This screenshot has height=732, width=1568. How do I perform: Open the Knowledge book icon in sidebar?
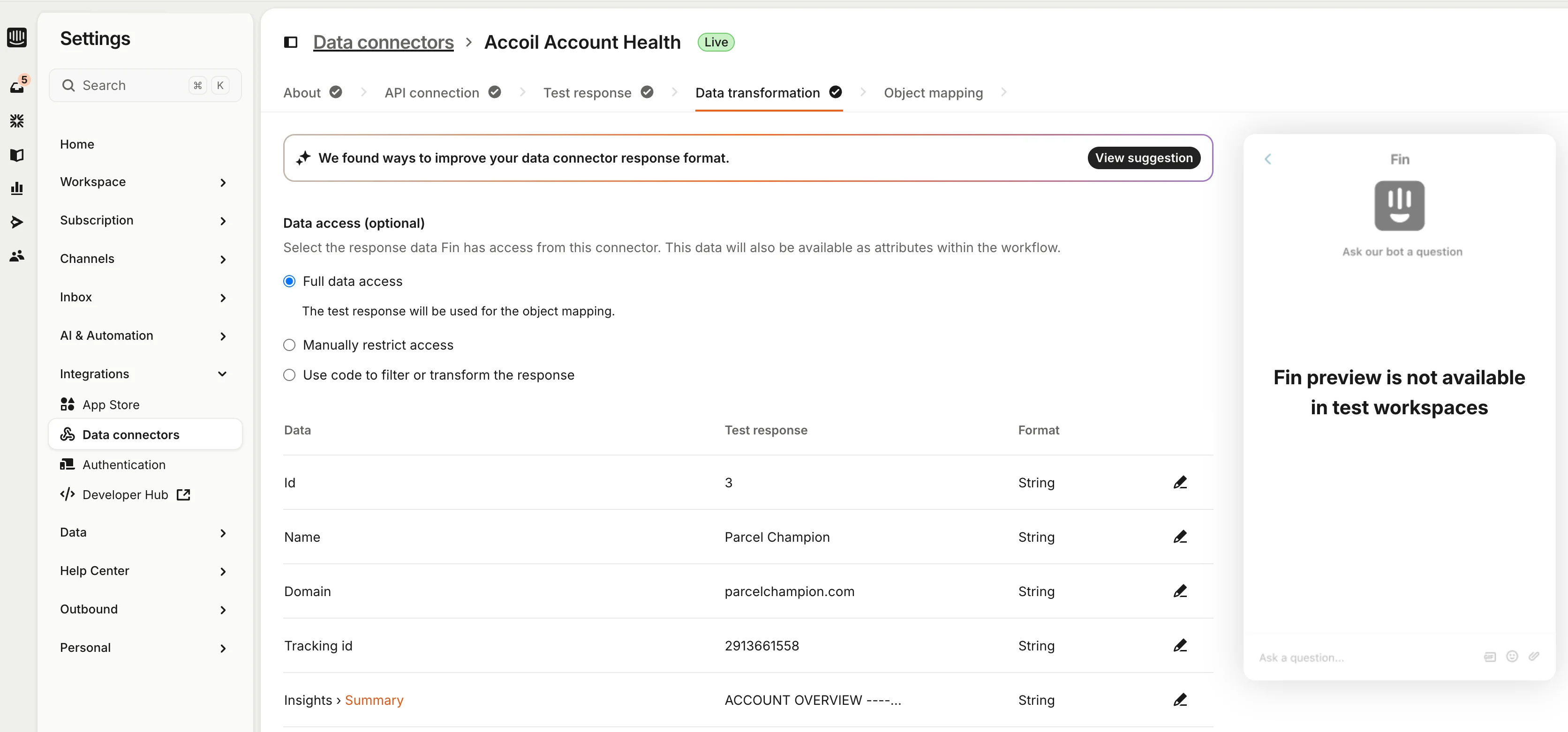(x=17, y=155)
